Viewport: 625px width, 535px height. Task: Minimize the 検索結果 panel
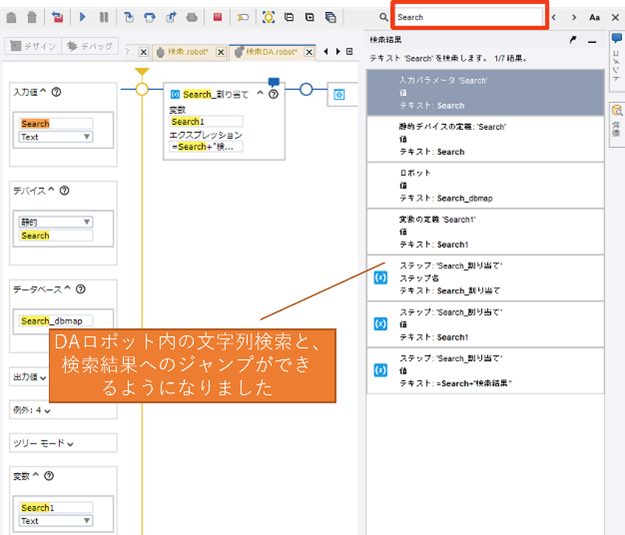[592, 41]
